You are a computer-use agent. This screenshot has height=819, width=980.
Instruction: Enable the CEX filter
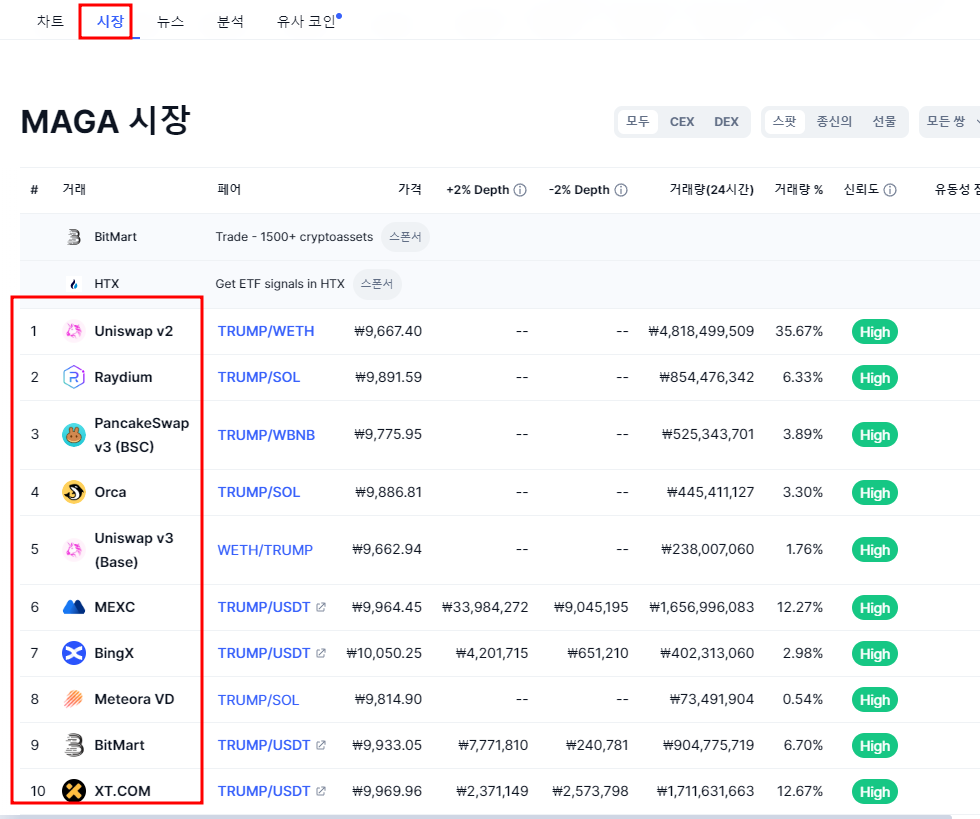click(681, 121)
